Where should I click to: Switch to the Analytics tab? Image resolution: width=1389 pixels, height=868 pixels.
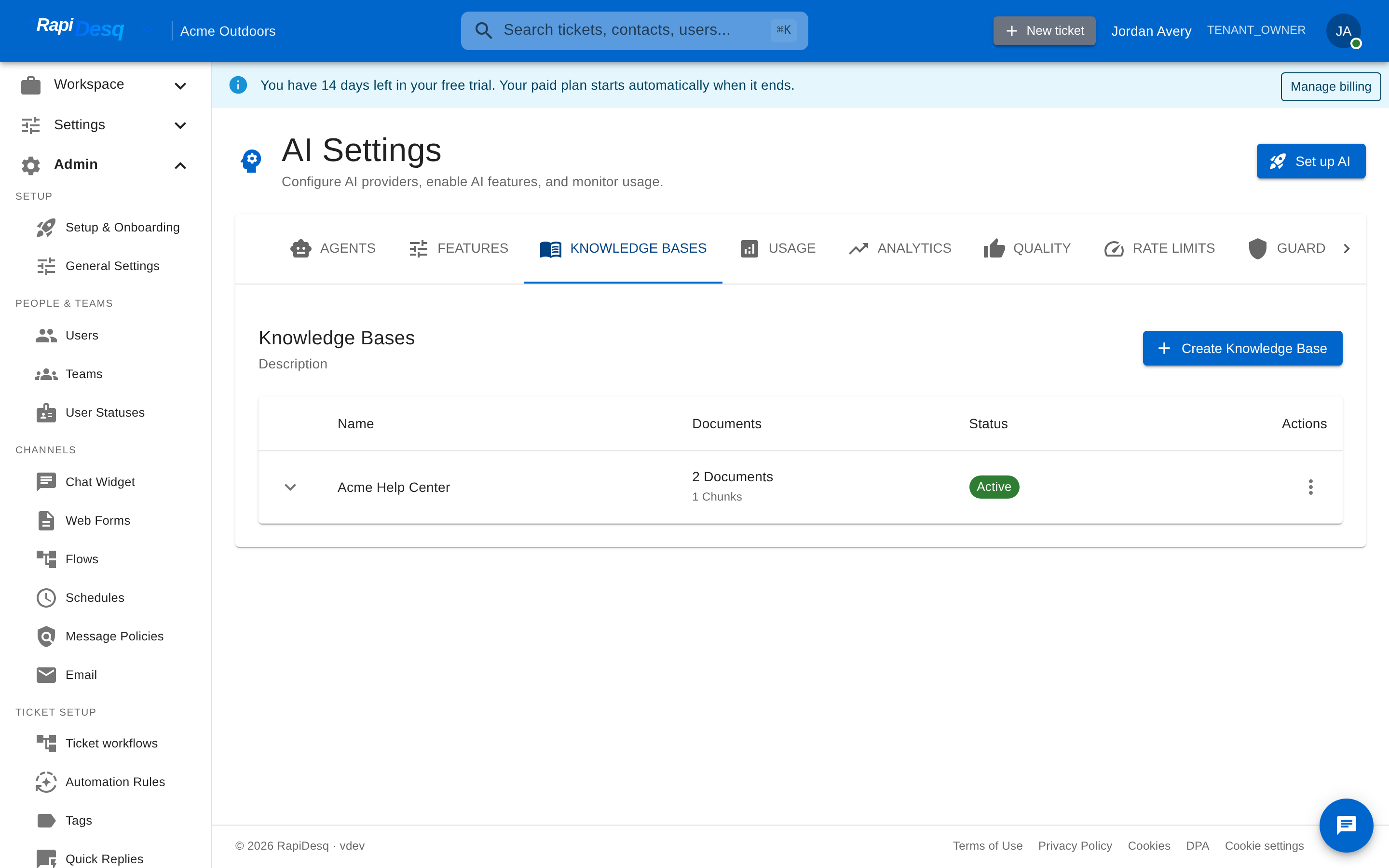pyautogui.click(x=899, y=248)
